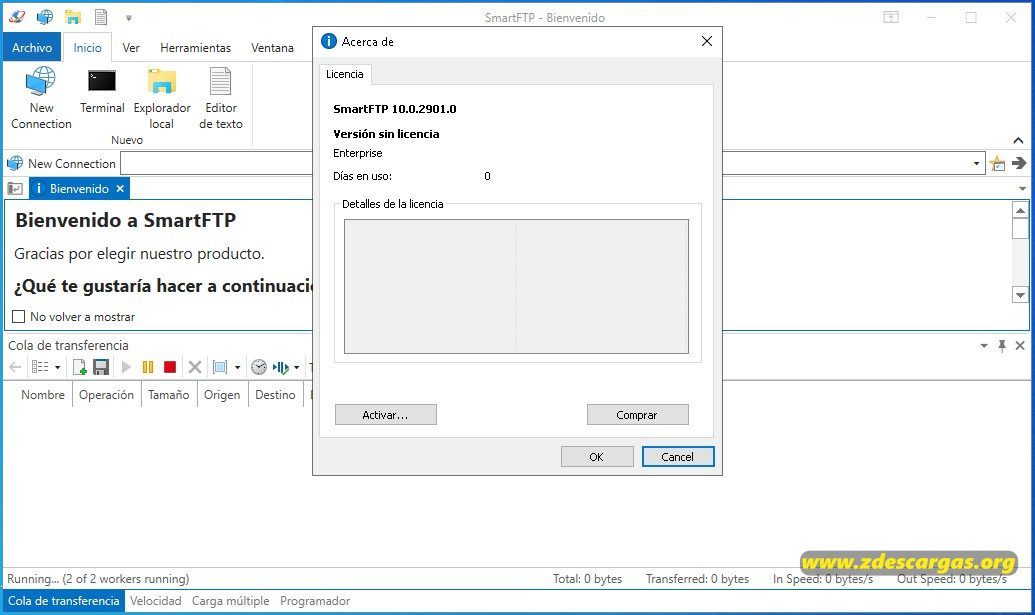Click New Connection address bar label
The image size is (1035, 615).
(x=71, y=164)
